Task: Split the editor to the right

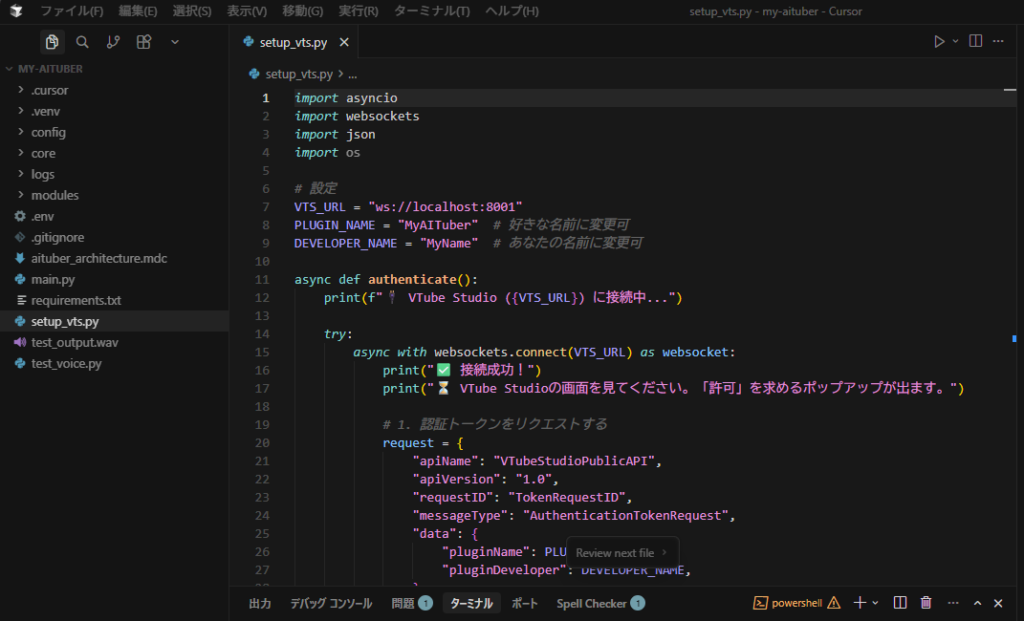Action: point(975,42)
